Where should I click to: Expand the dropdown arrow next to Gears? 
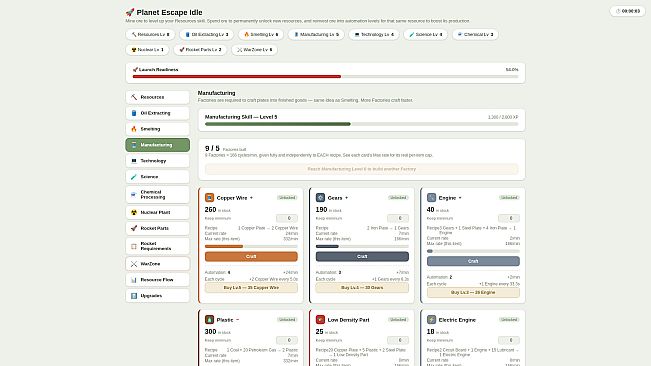click(346, 198)
